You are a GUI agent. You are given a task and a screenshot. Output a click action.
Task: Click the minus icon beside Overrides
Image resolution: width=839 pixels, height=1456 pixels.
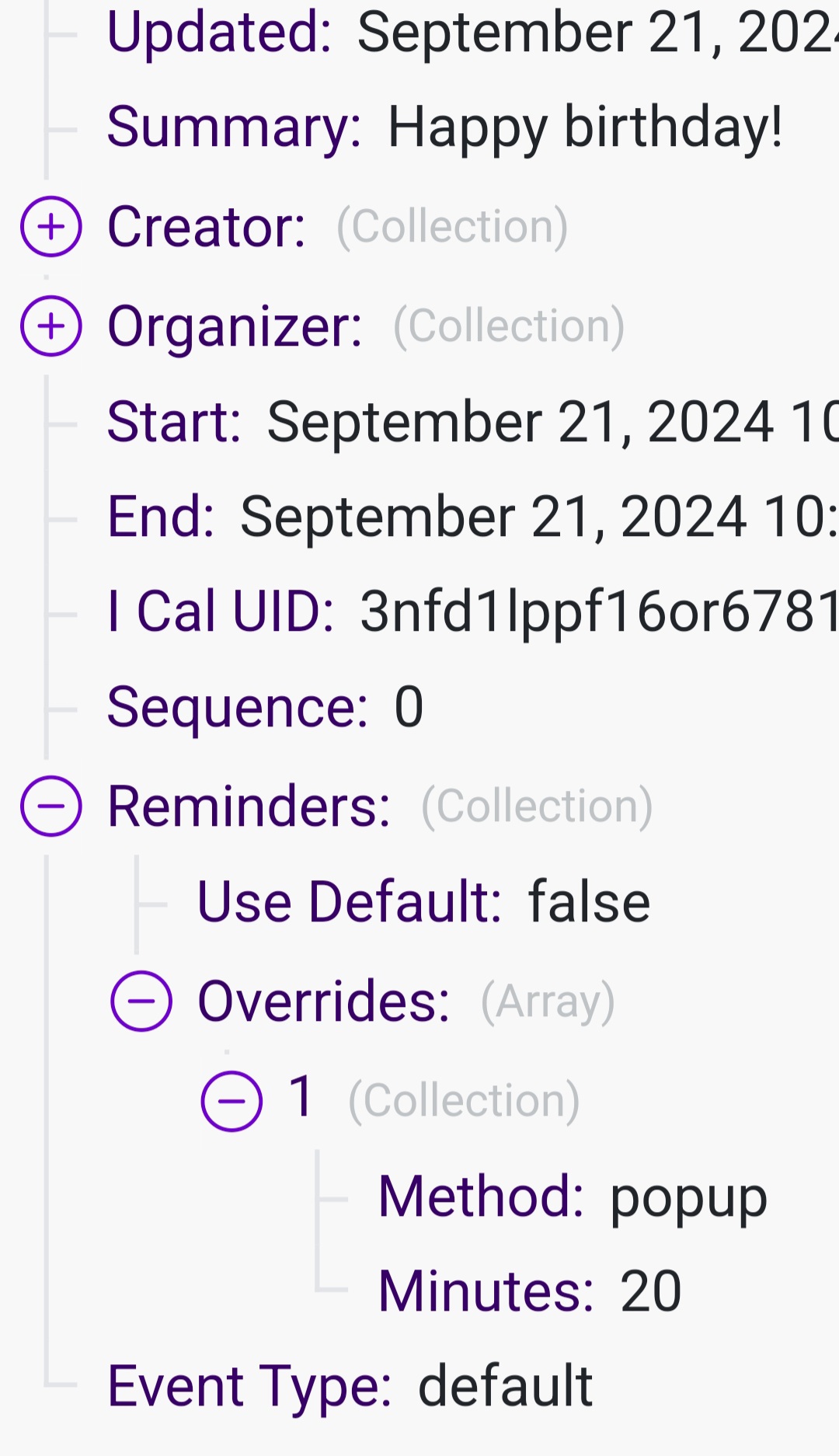pos(141,1002)
